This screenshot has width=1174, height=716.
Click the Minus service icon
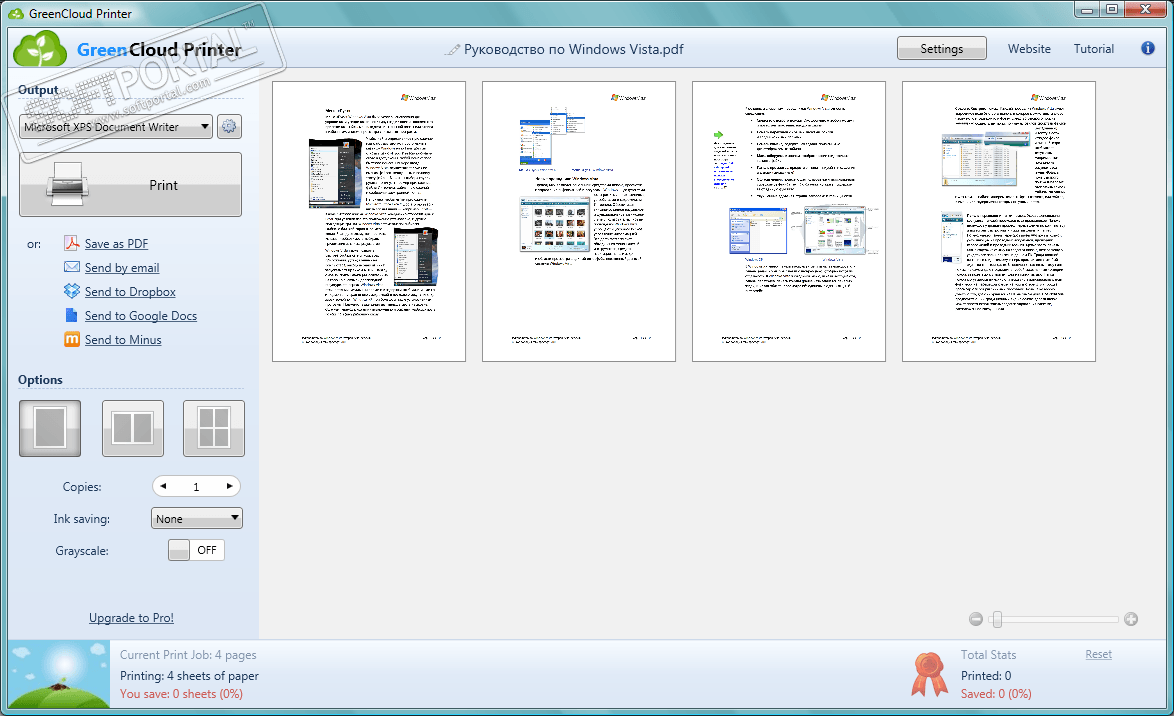72,339
